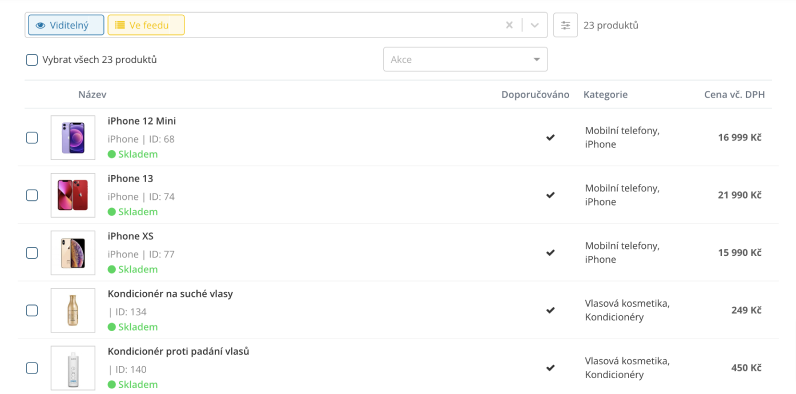Expand the filter dropdown chevron
The image size is (796, 394).
[x=535, y=25]
